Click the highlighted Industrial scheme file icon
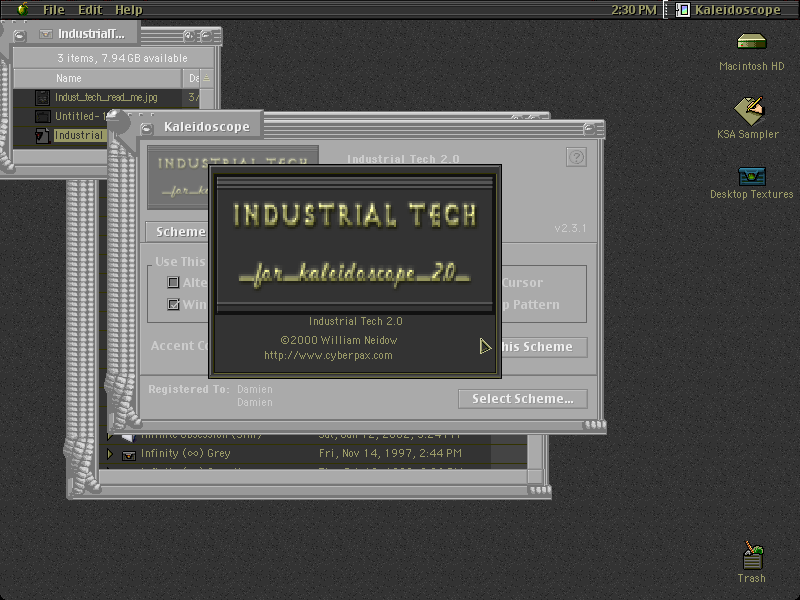 pyautogui.click(x=42, y=135)
